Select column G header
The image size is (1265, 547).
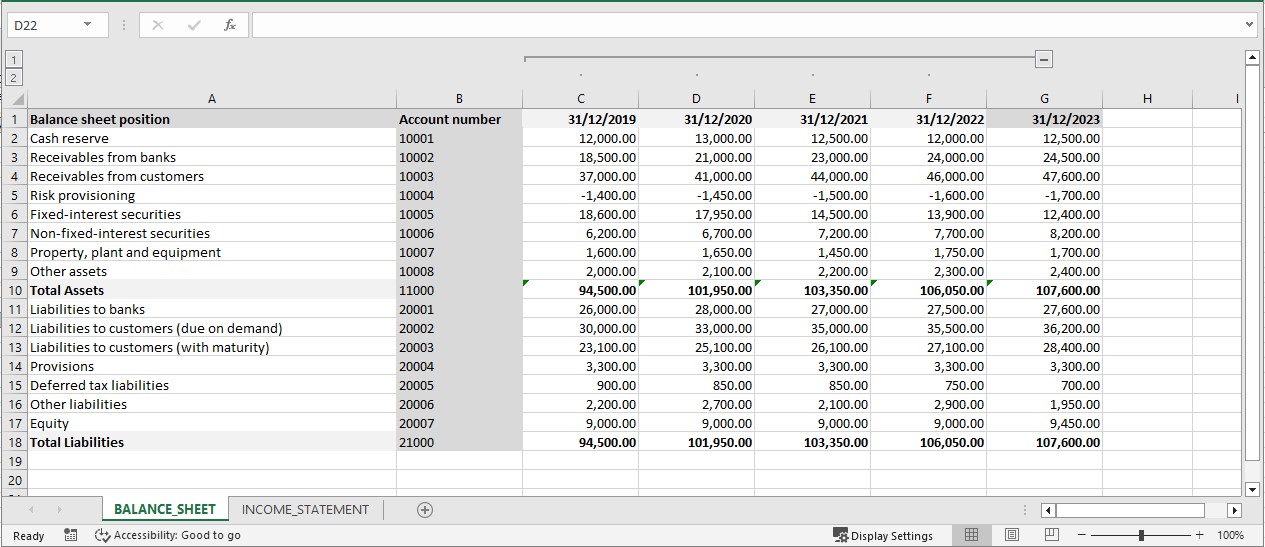pyautogui.click(x=1045, y=98)
